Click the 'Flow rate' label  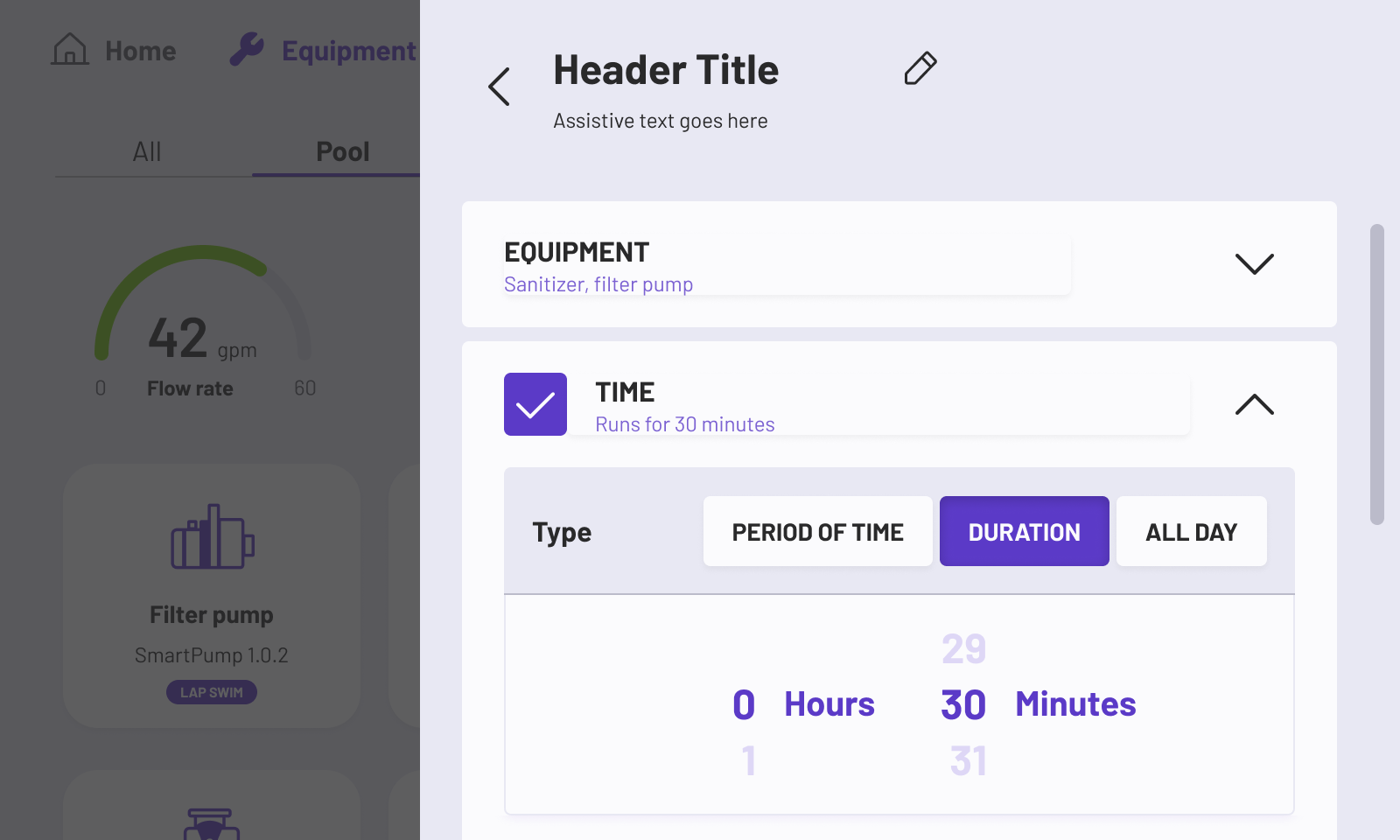190,388
